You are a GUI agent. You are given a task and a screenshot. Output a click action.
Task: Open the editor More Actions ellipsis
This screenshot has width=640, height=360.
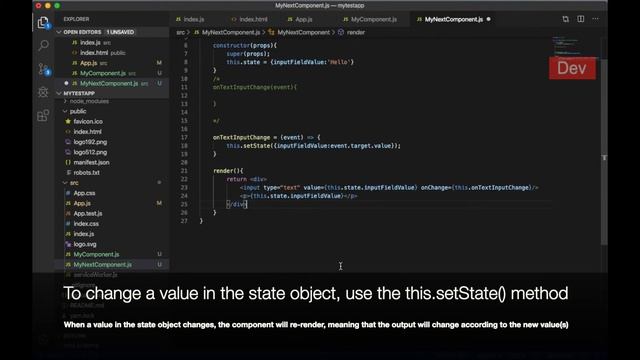[596, 19]
